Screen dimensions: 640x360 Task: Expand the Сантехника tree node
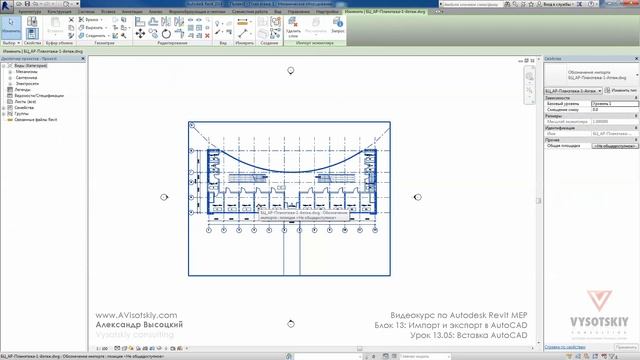[10, 78]
